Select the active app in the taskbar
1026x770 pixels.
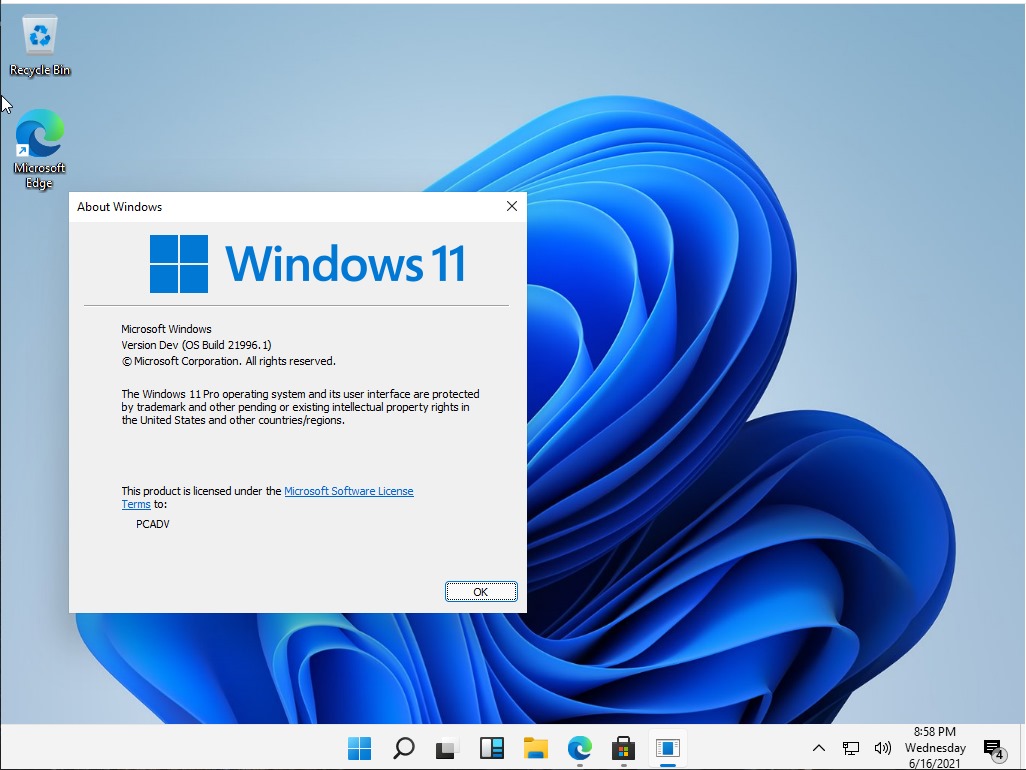point(667,747)
